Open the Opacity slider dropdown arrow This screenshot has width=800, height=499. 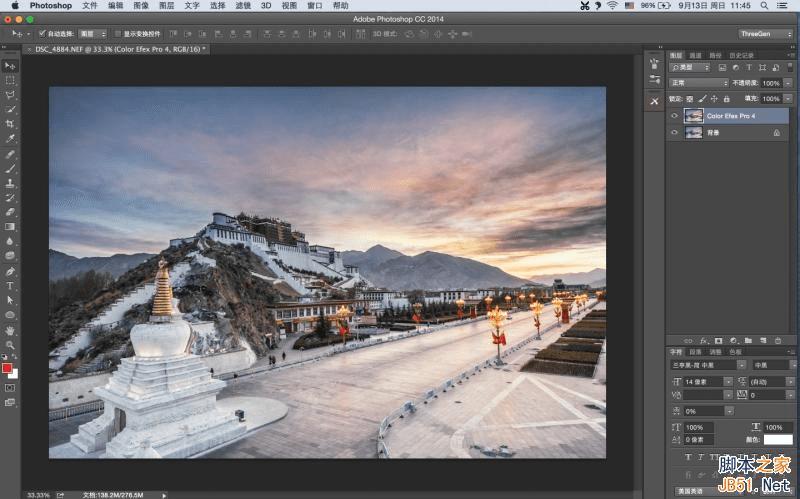(x=788, y=83)
